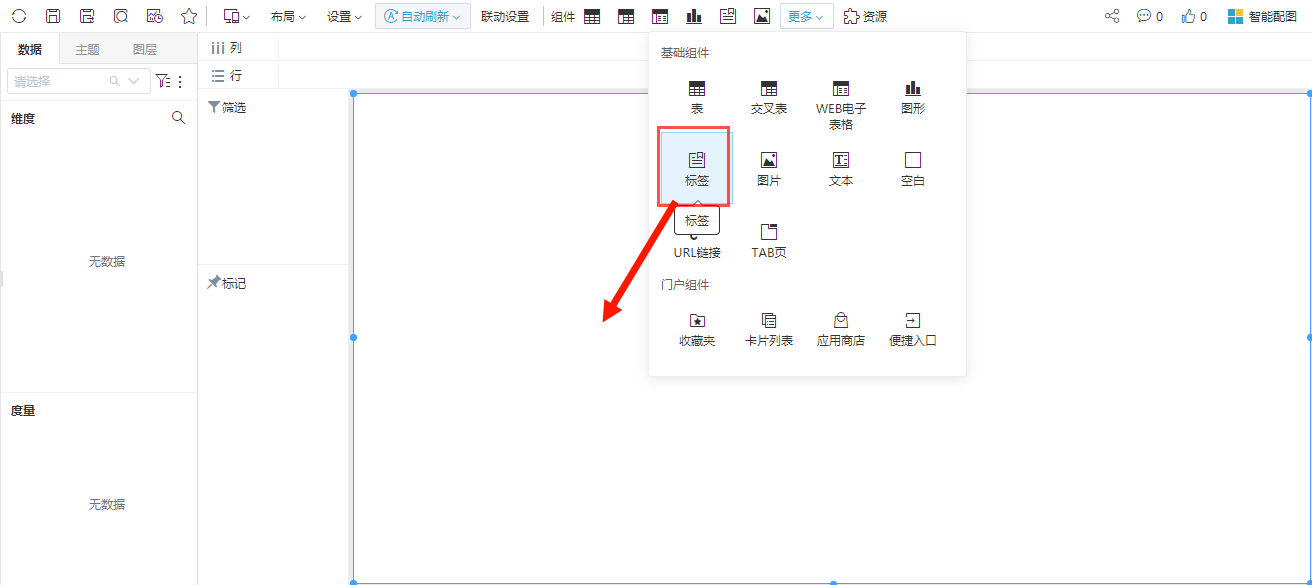Click the thumbs-up like icon

tap(1188, 16)
